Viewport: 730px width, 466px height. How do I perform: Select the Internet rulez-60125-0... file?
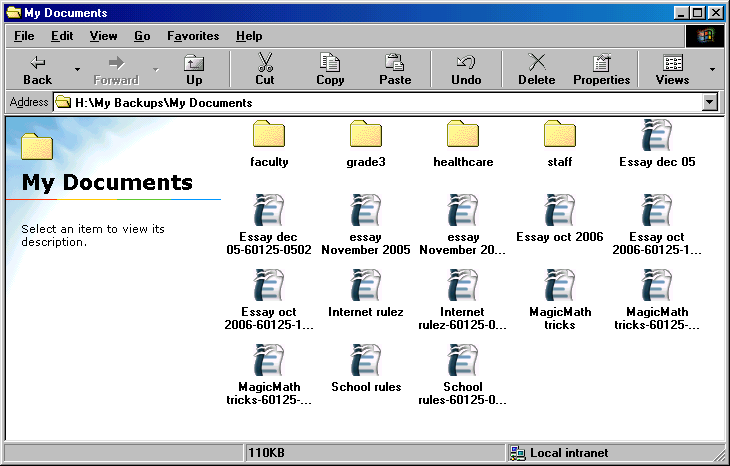click(463, 299)
